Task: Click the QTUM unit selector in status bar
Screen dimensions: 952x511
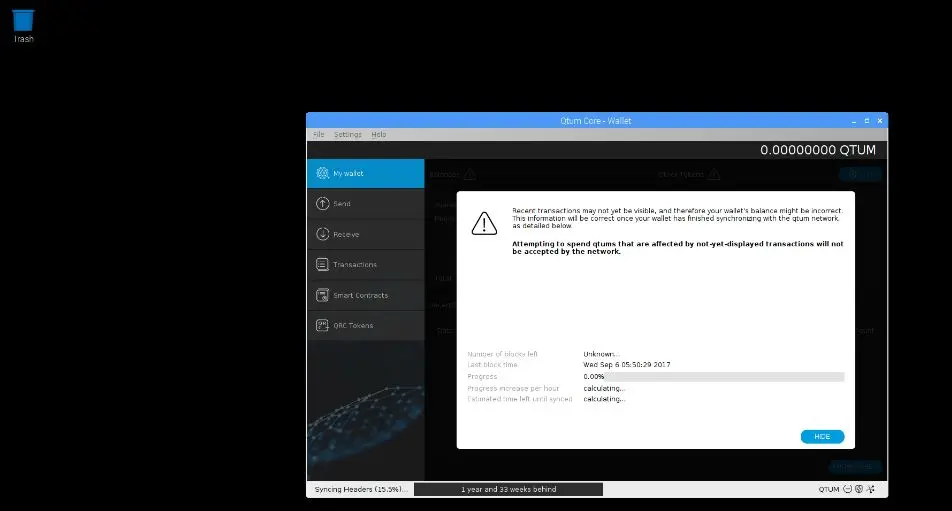Action: pyautogui.click(x=828, y=489)
